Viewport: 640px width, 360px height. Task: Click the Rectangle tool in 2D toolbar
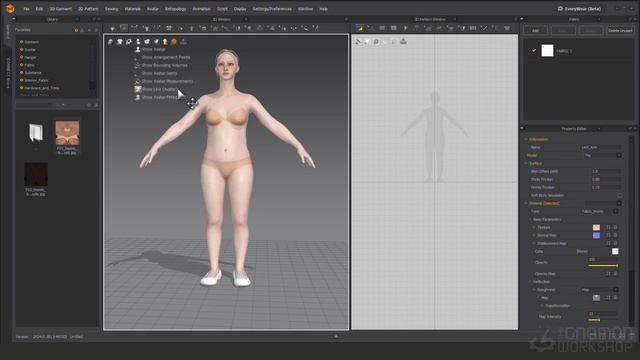click(382, 28)
